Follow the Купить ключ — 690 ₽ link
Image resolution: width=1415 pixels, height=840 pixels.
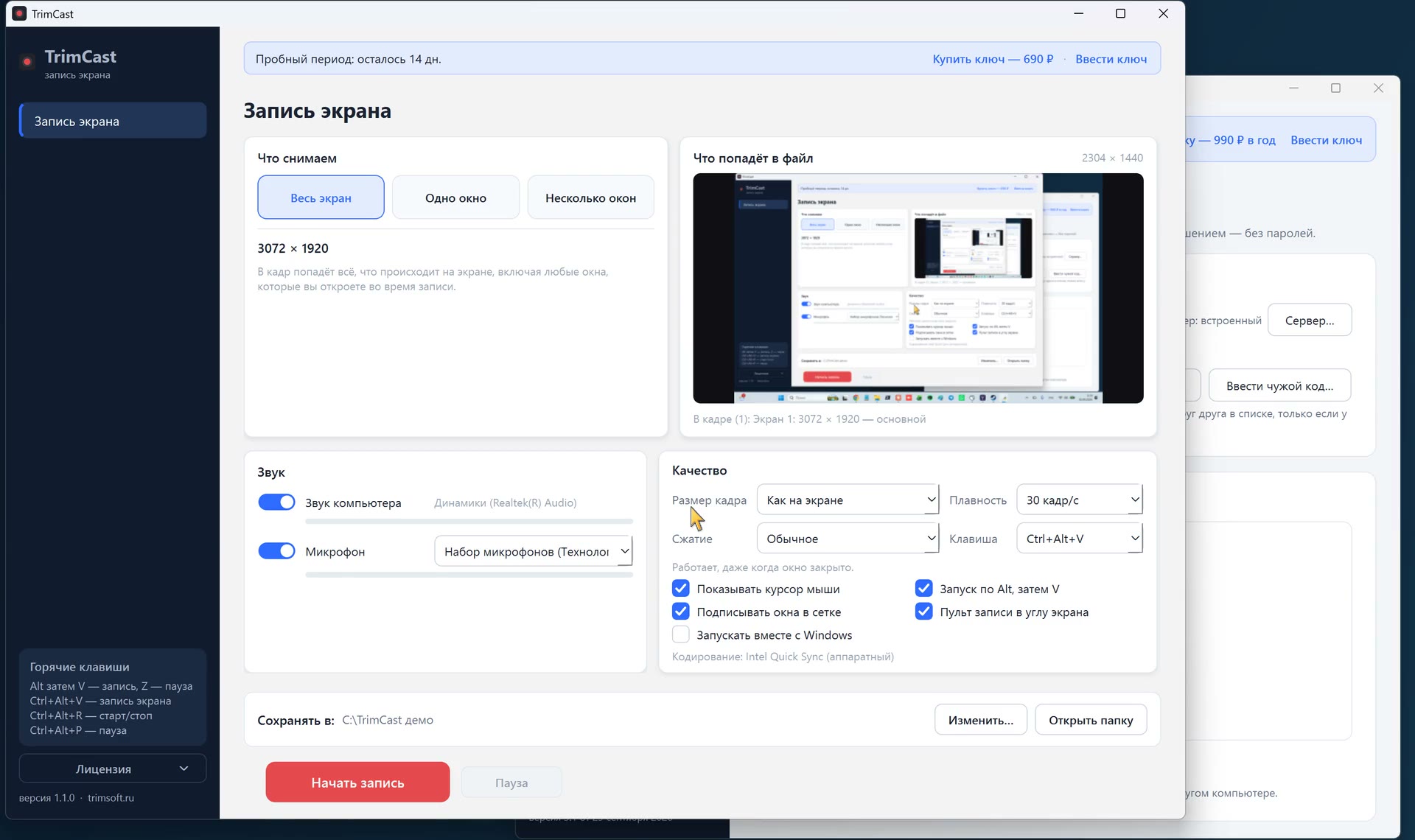click(993, 59)
